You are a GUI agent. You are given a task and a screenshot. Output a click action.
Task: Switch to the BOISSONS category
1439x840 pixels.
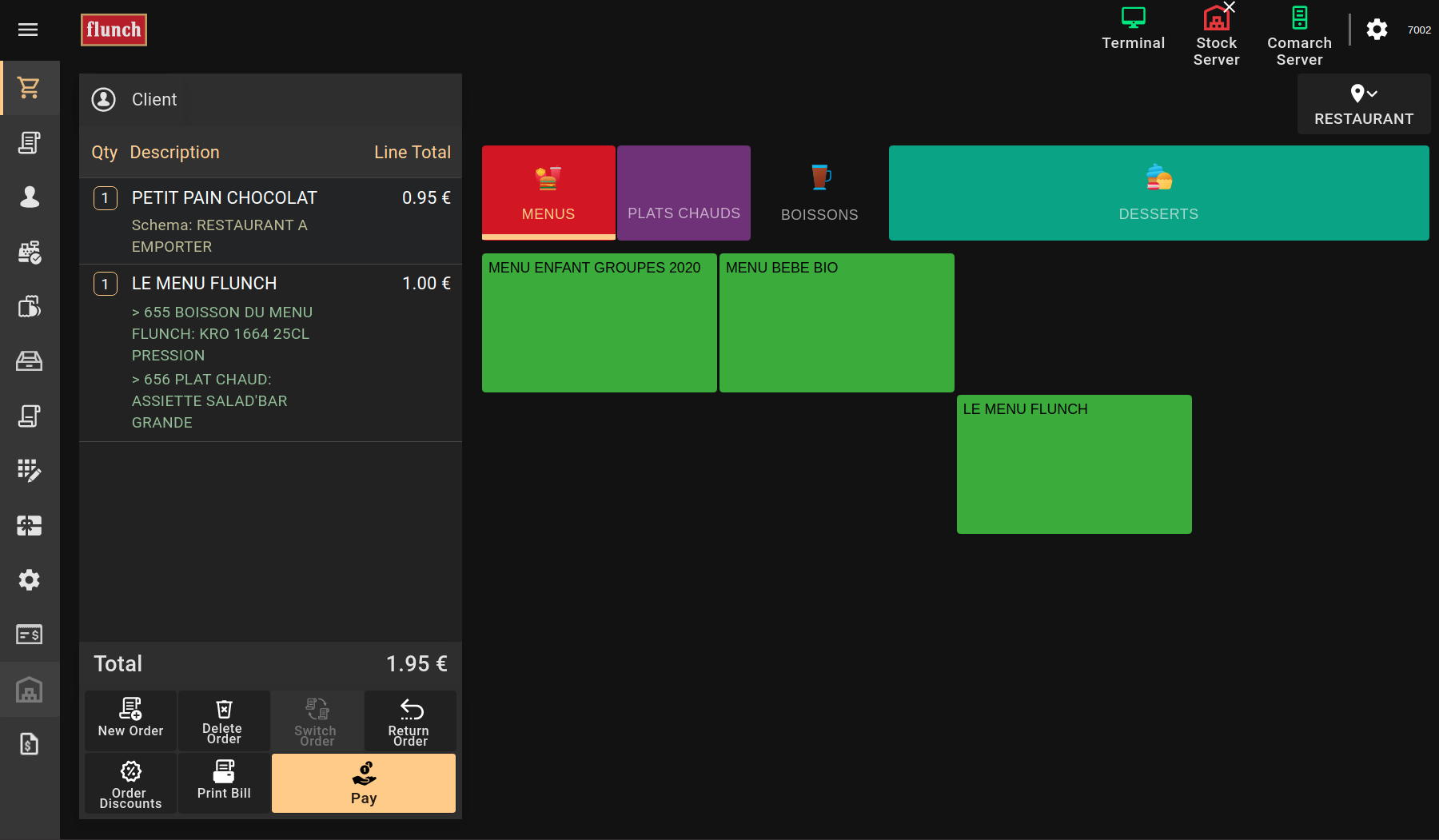coord(819,193)
